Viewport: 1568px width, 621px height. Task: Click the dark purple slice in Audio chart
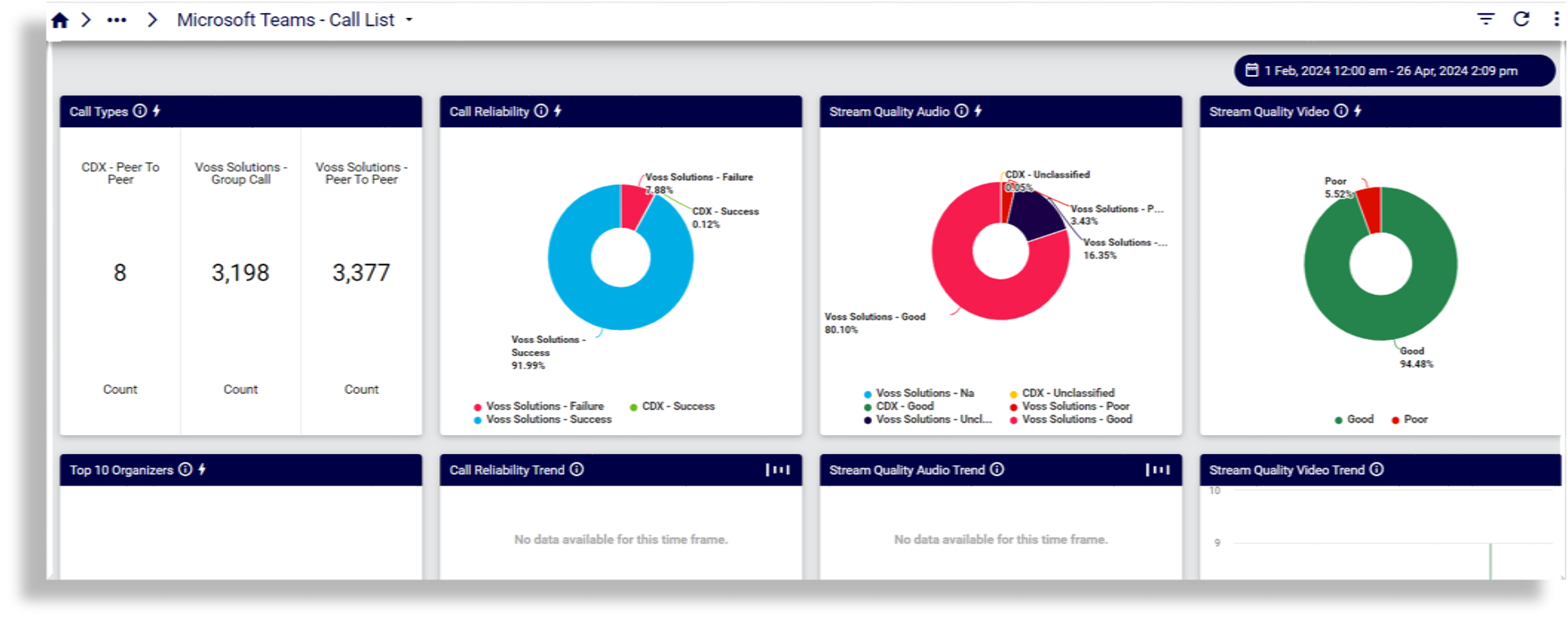coord(1035,214)
